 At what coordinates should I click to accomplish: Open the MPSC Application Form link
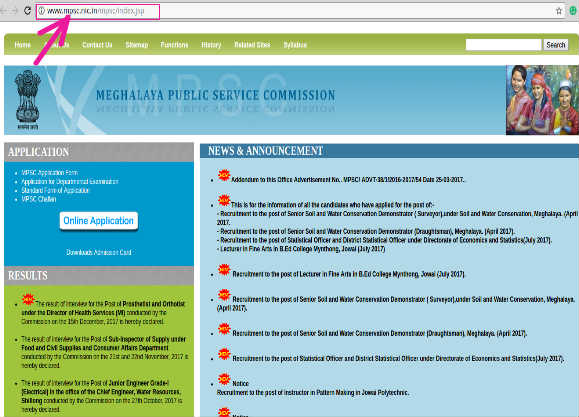click(x=49, y=172)
